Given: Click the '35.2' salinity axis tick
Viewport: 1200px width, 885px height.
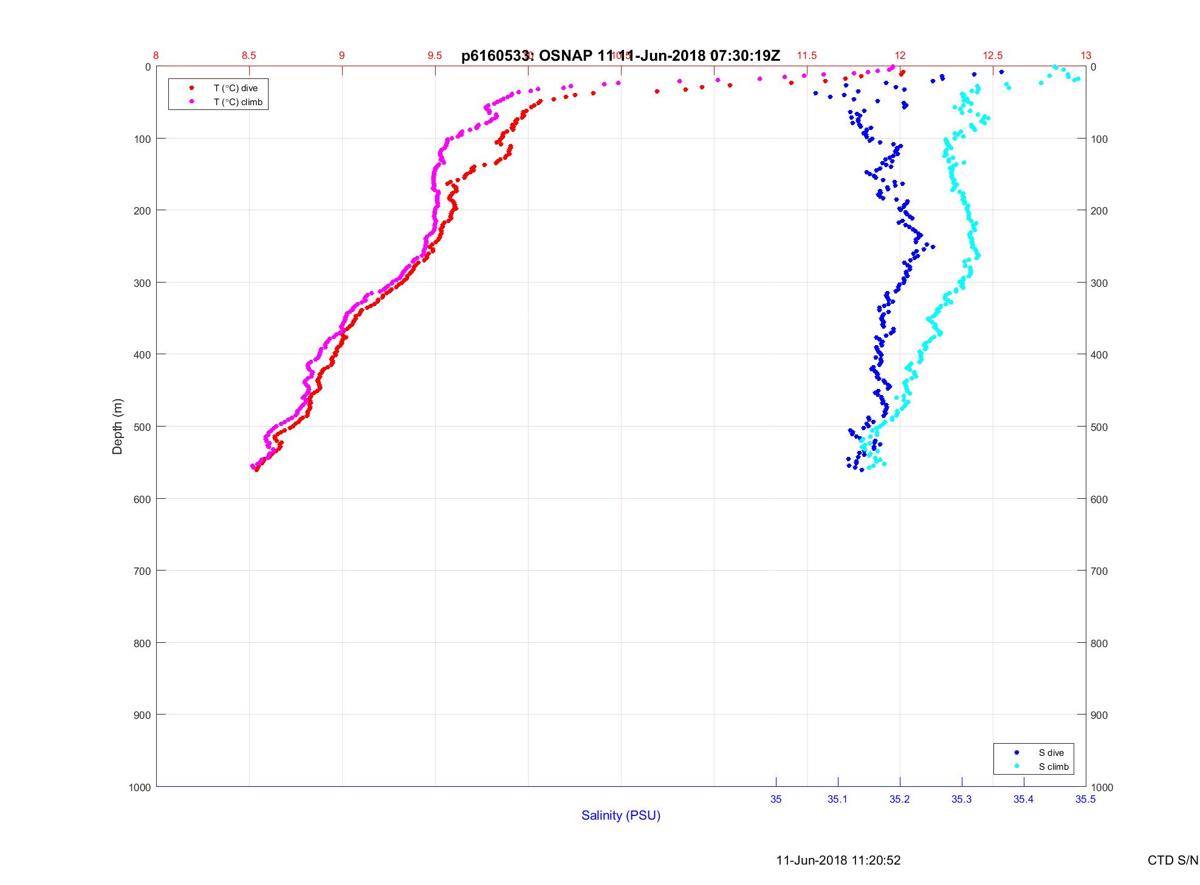Looking at the screenshot, I should 900,799.
